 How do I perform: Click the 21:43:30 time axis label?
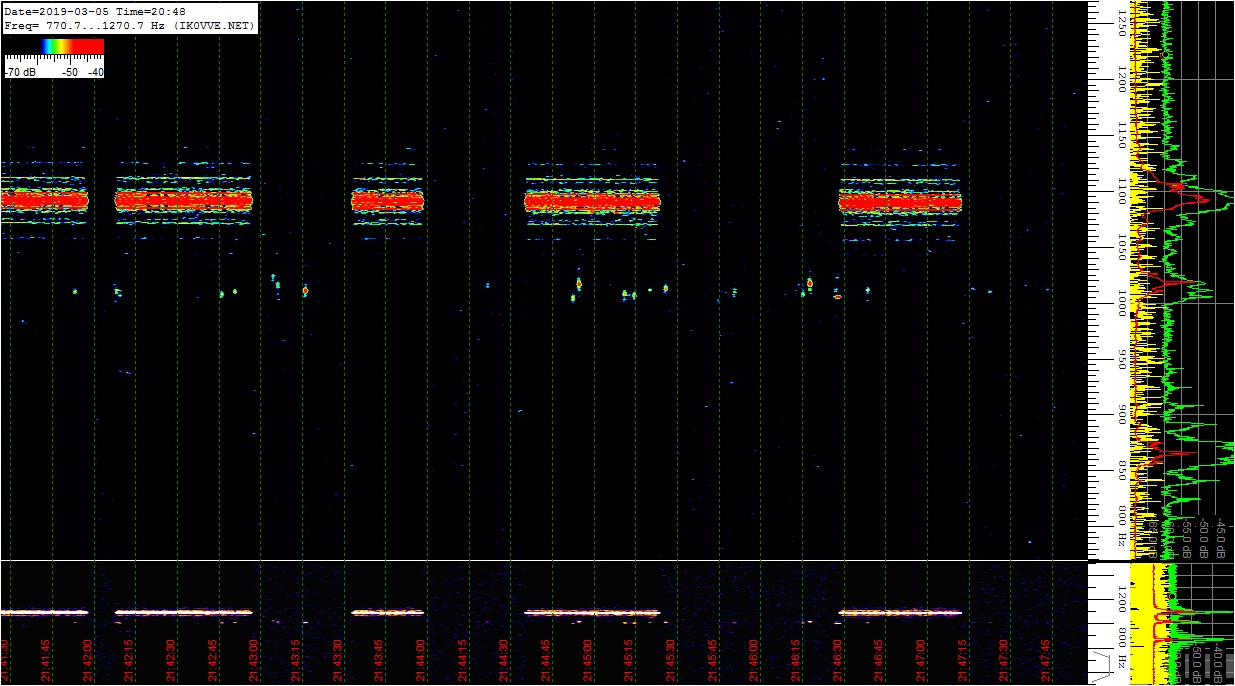[x=337, y=658]
